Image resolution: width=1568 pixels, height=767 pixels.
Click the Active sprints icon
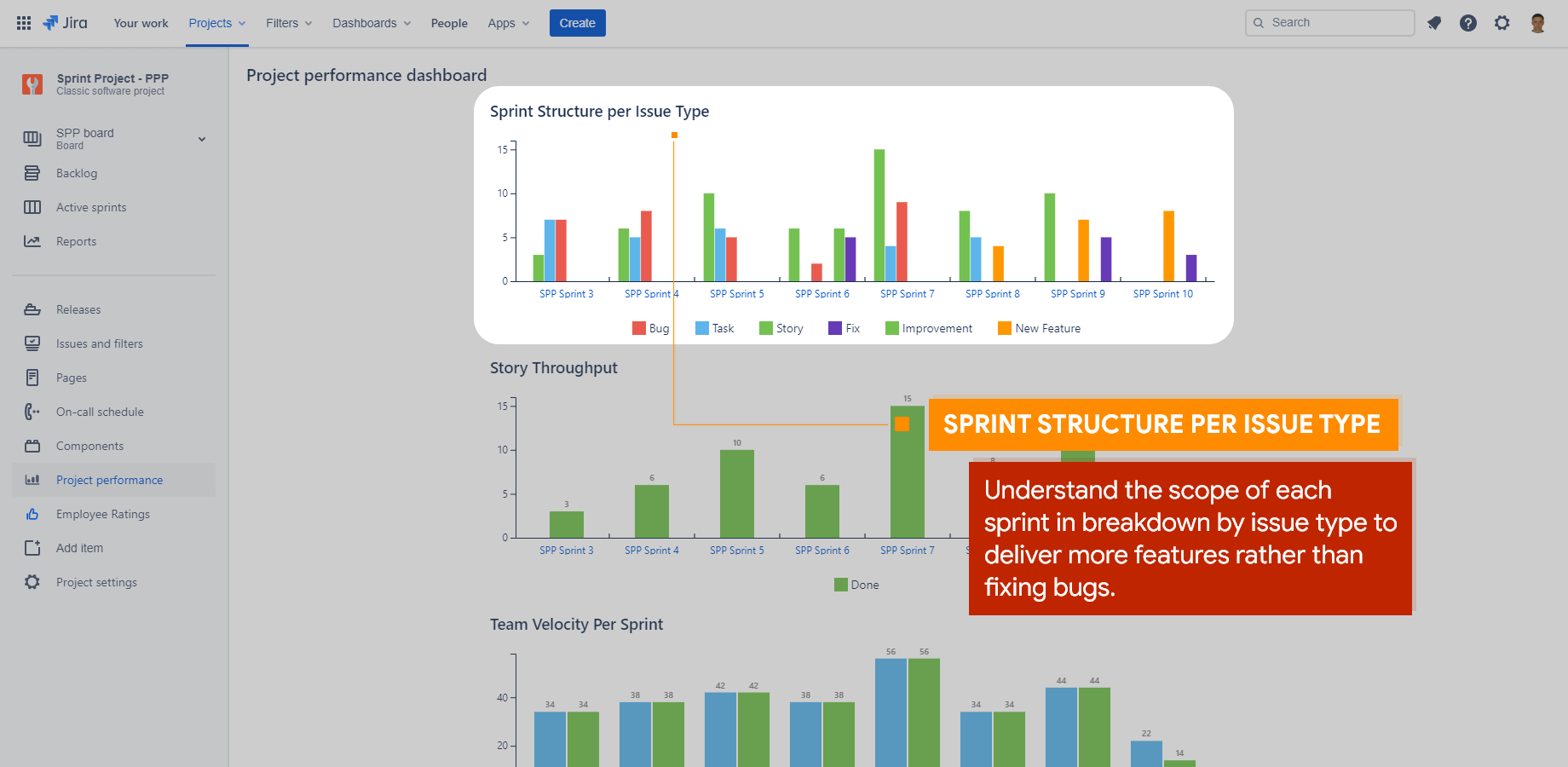click(x=32, y=207)
